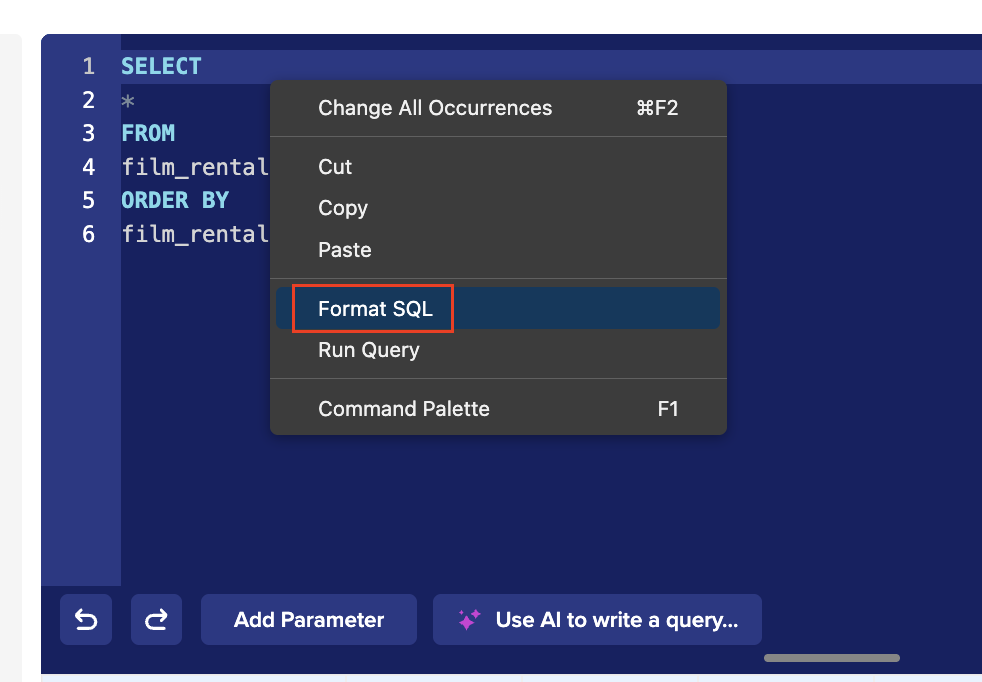
Task: Select Copy in the context menu
Action: click(343, 208)
